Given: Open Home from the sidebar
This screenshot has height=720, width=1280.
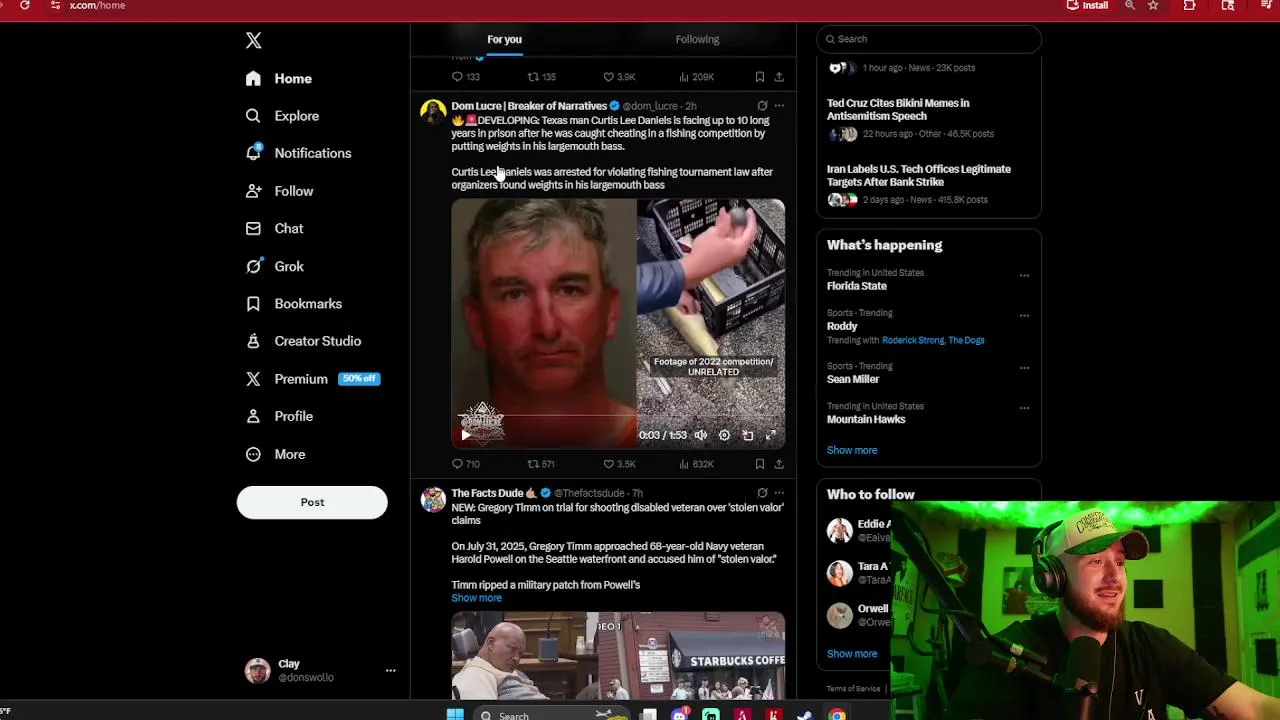Looking at the screenshot, I should point(279,78).
